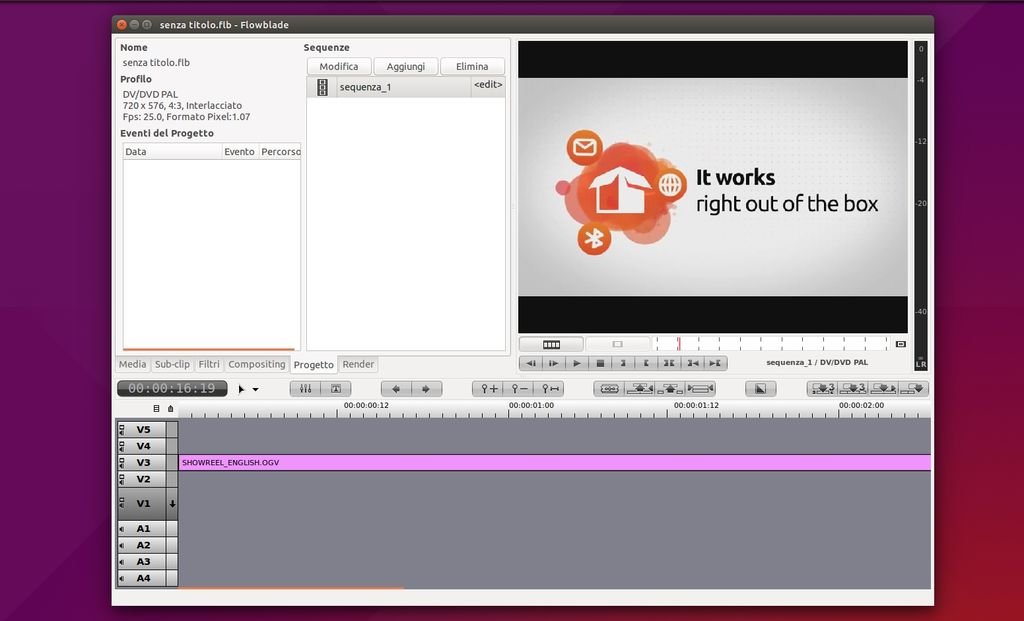Image resolution: width=1024 pixels, height=621 pixels.
Task: Open the audio mixer sliders icon
Action: [305, 389]
